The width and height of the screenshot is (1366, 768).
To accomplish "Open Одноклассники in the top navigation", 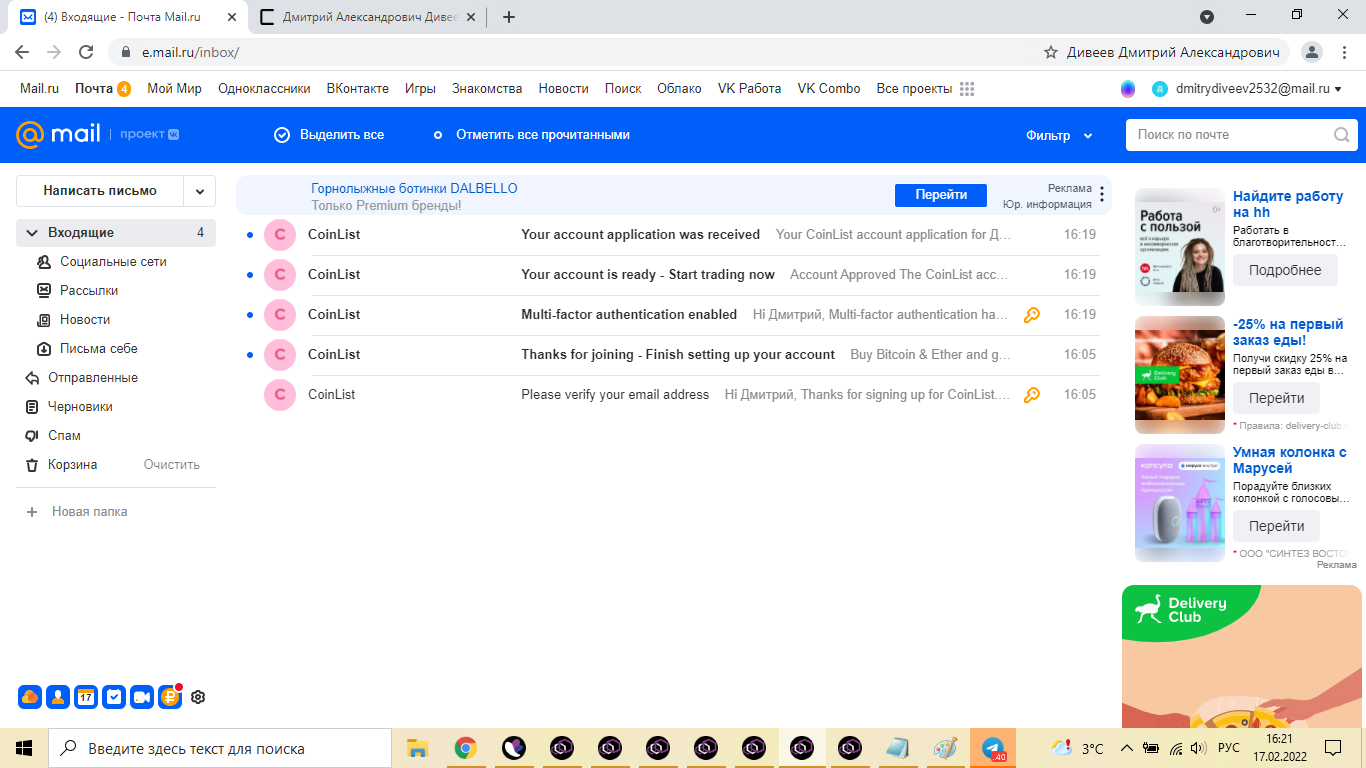I will tap(264, 89).
